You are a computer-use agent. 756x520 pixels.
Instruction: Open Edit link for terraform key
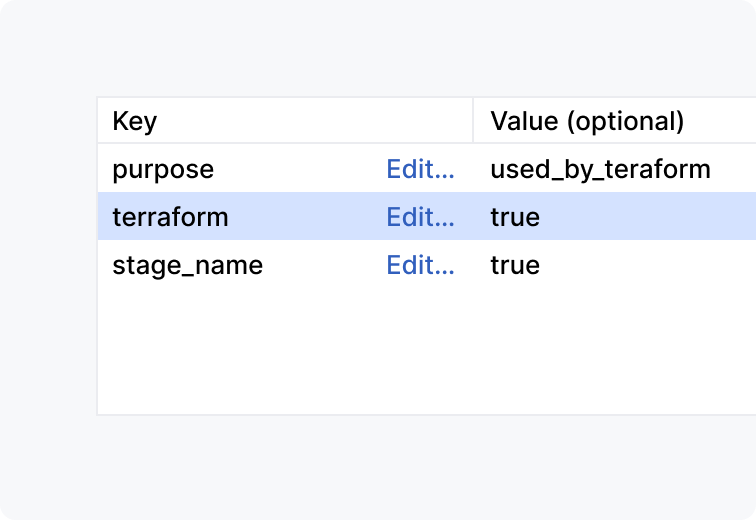[420, 217]
